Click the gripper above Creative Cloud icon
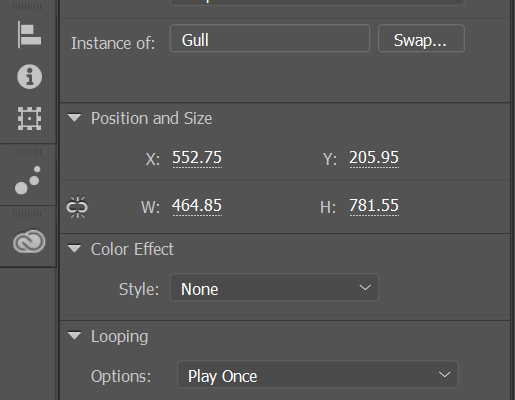 click(27, 214)
